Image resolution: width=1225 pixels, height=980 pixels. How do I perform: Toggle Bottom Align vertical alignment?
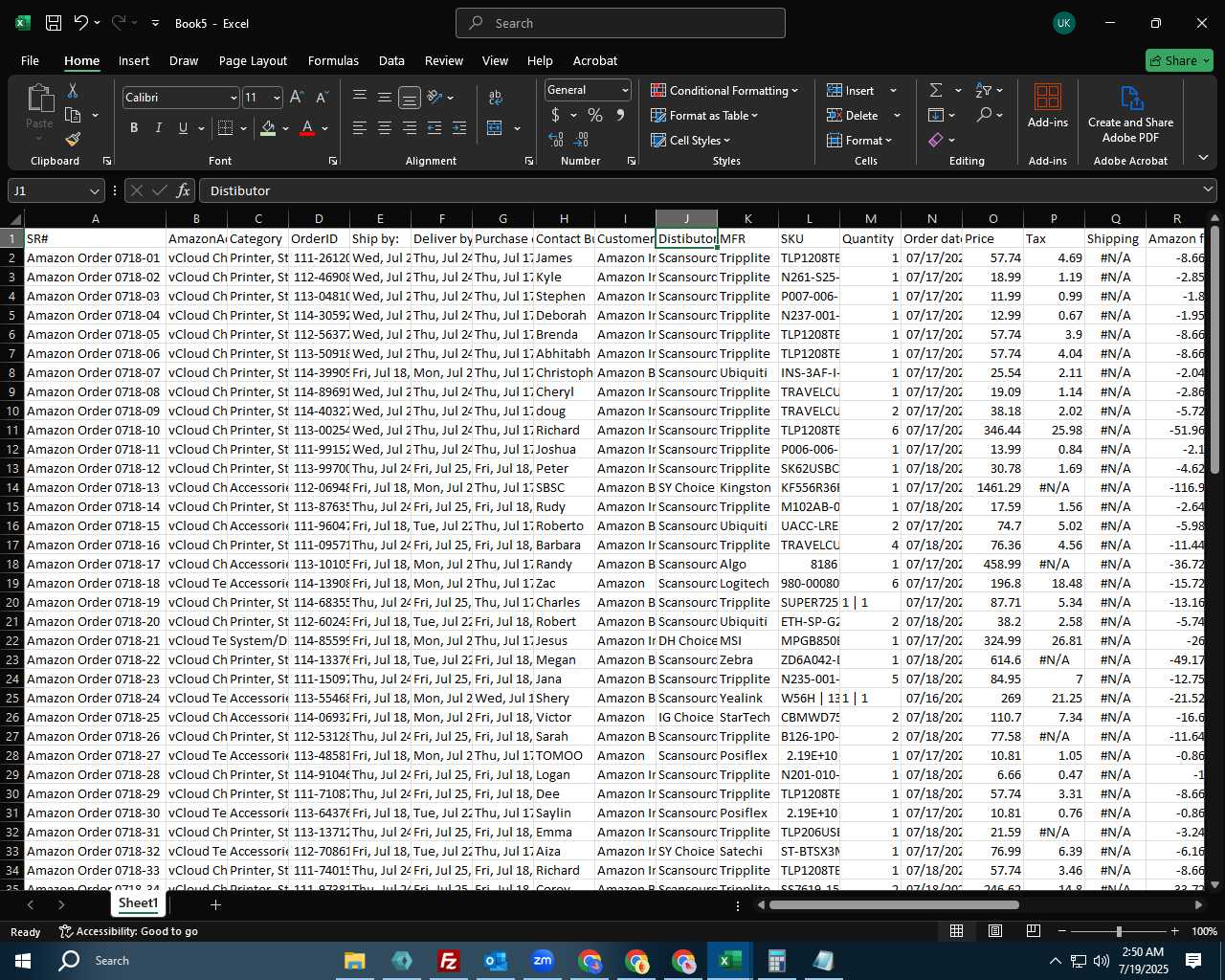410,98
